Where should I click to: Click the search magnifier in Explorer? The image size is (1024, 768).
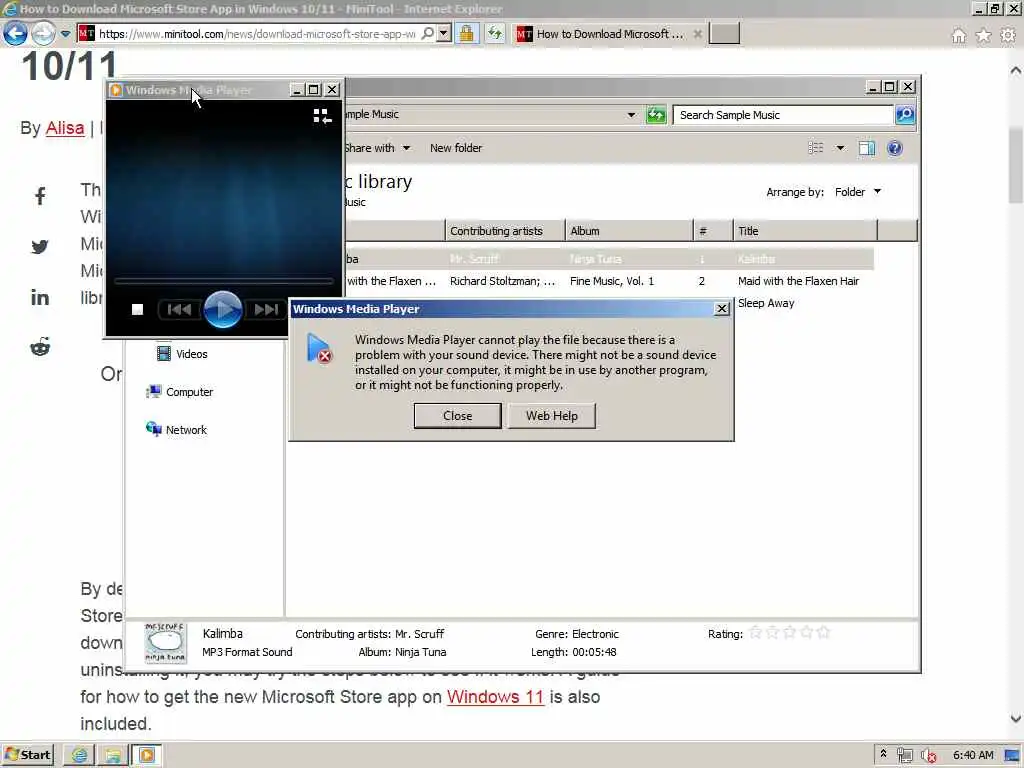pos(904,115)
